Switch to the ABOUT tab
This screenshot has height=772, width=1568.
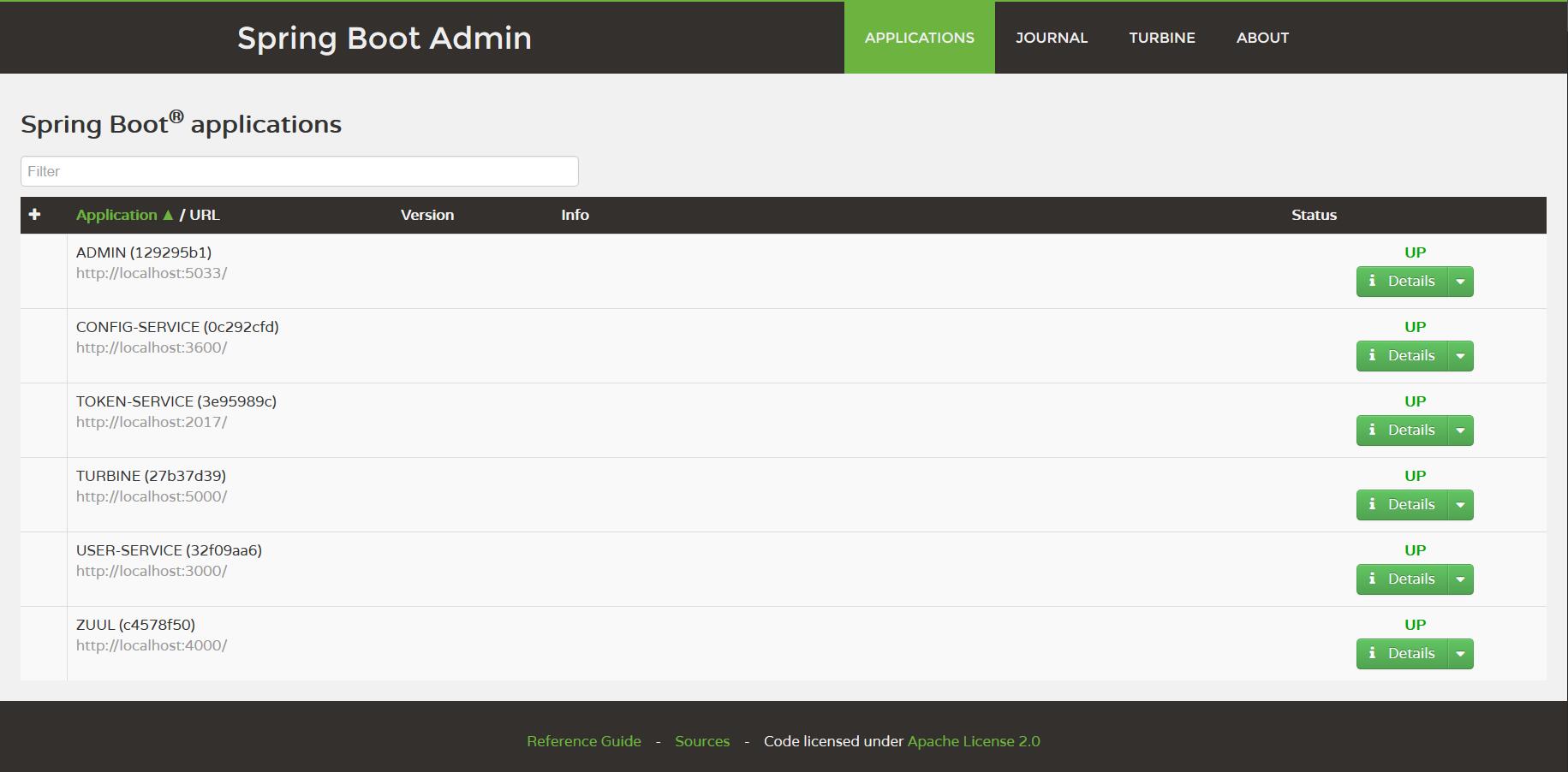(1262, 38)
